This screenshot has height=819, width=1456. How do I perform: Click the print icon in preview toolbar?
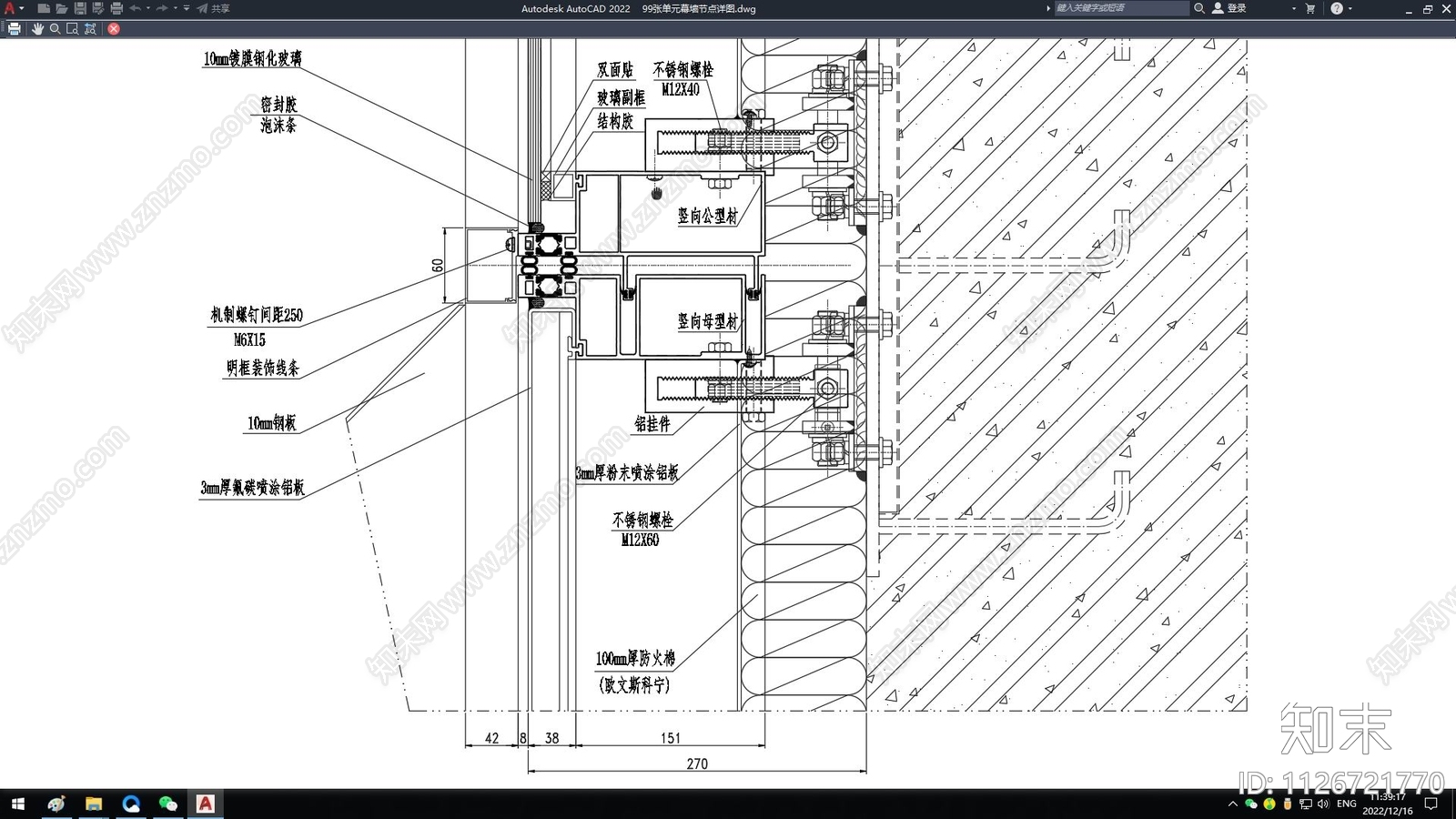[x=14, y=28]
